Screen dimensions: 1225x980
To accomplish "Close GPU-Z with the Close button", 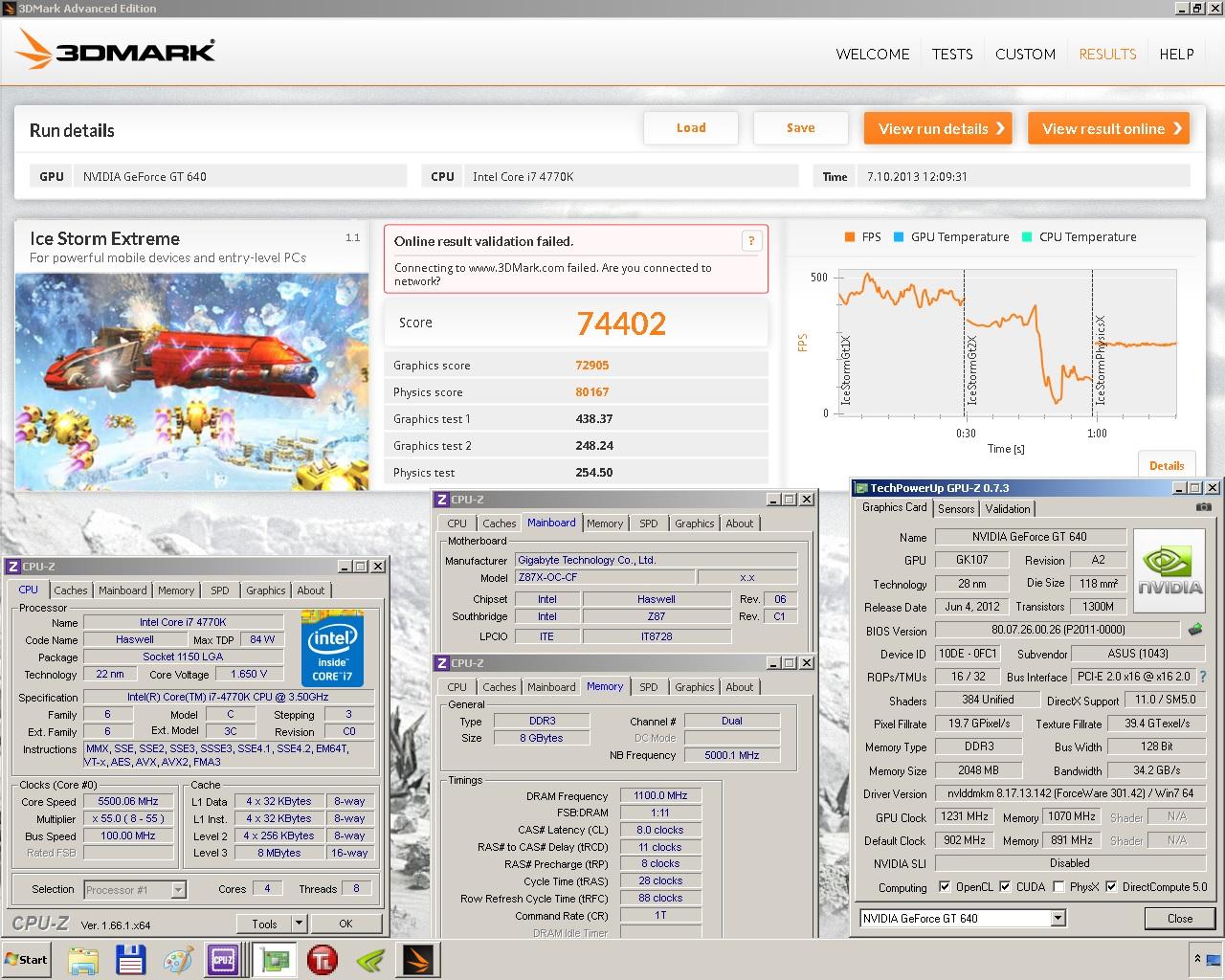I will [1180, 918].
